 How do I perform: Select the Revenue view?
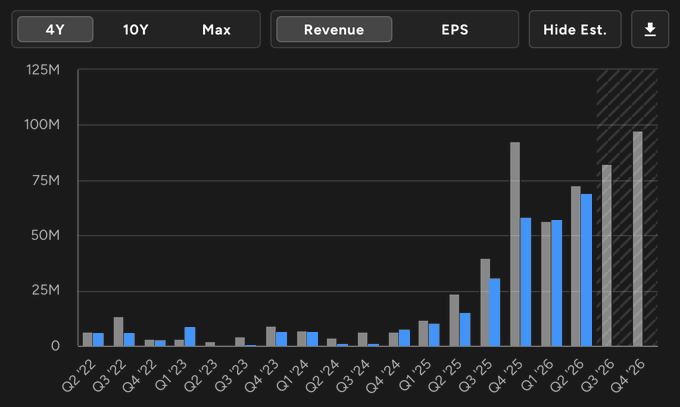(334, 30)
